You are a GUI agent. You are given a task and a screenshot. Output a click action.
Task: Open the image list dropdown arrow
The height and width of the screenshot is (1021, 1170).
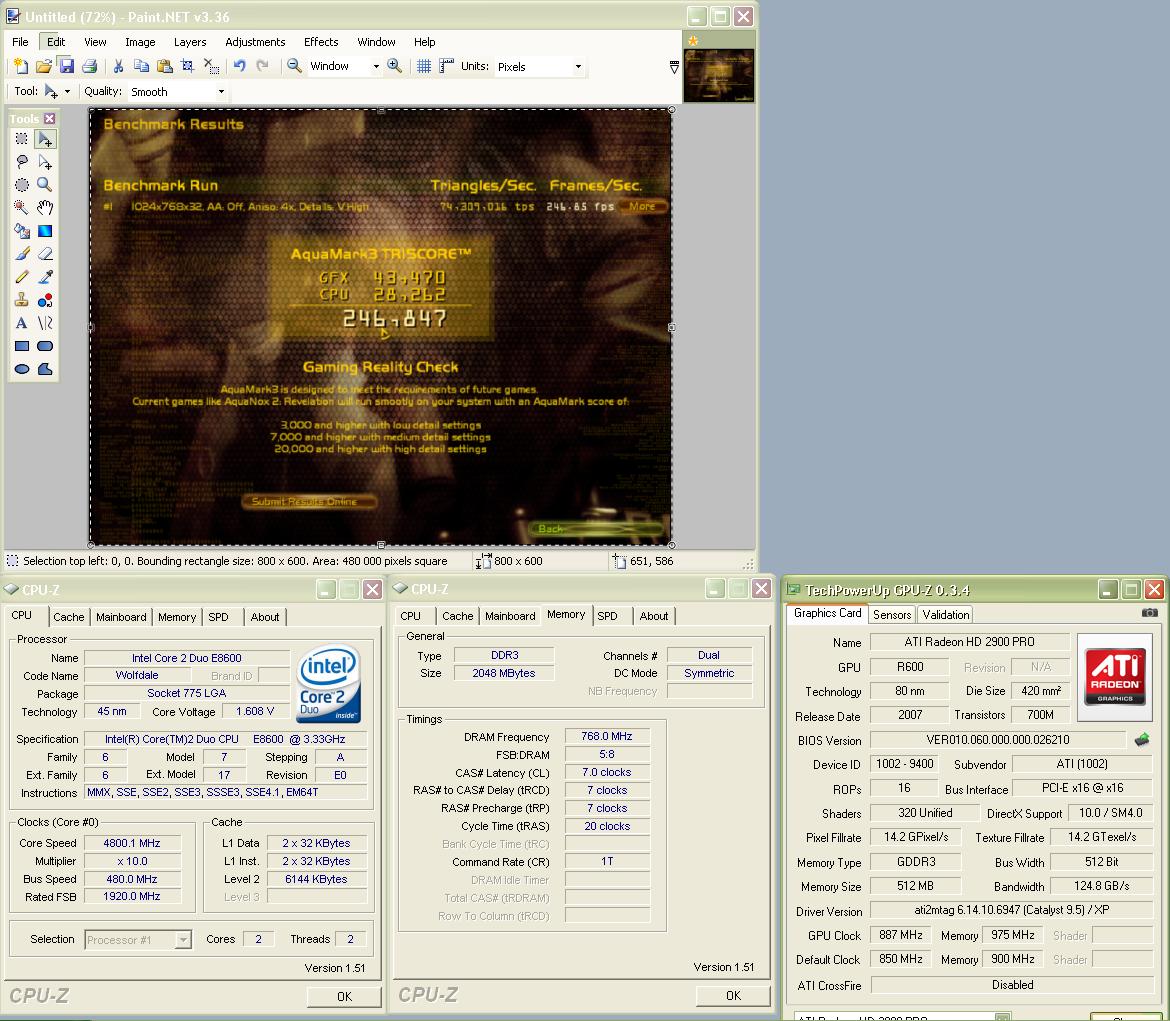pyautogui.click(x=674, y=68)
